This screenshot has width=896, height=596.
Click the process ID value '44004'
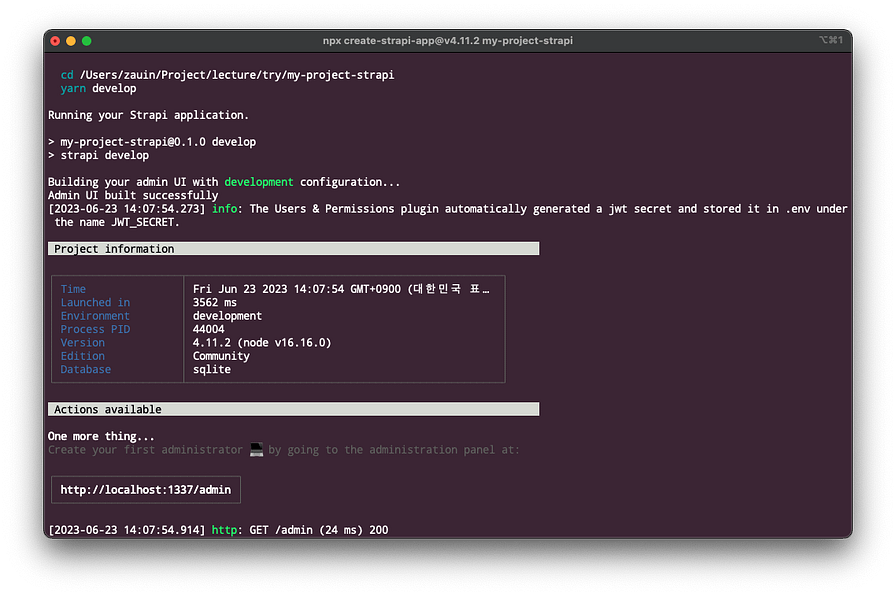click(209, 329)
